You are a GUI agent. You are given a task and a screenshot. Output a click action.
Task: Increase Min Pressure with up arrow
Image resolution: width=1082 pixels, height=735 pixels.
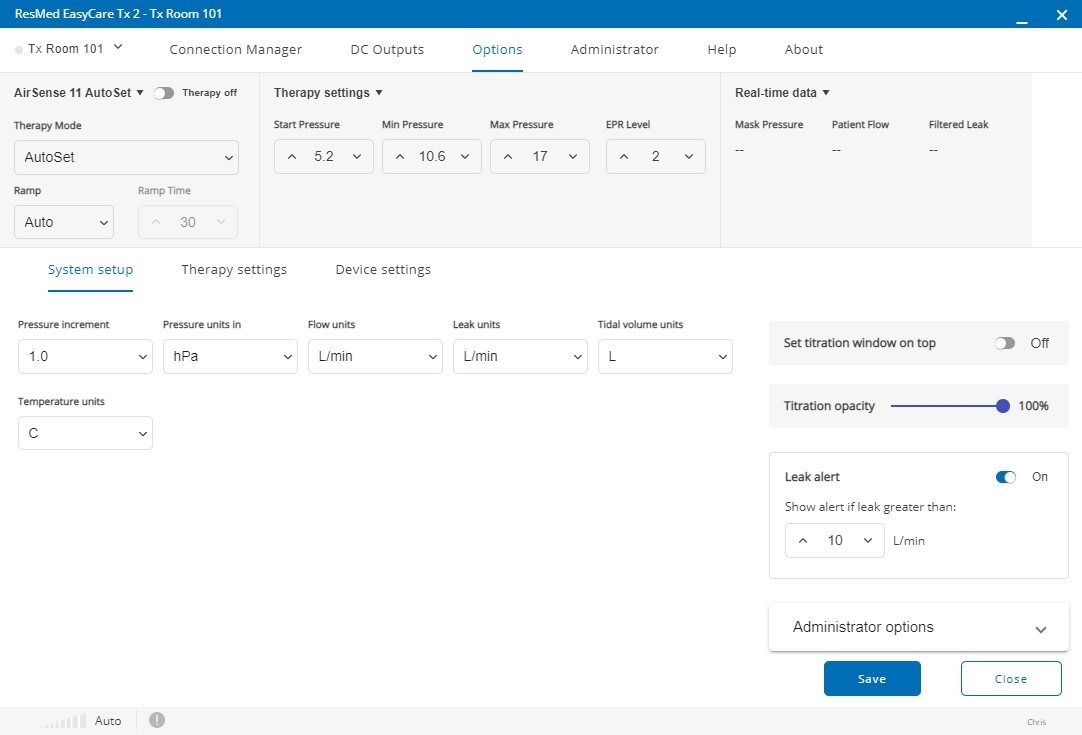[400, 157]
